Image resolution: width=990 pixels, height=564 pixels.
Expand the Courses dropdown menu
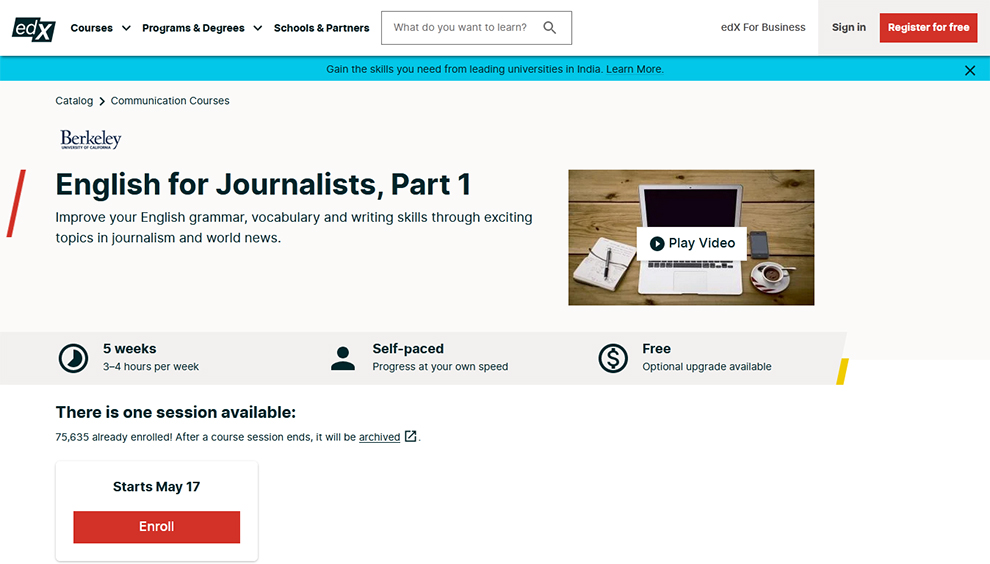click(x=101, y=28)
